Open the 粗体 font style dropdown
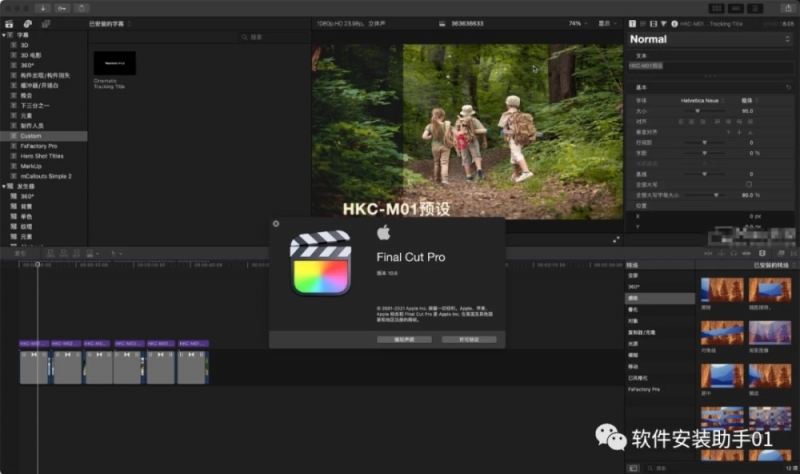Image resolution: width=800 pixels, height=474 pixels. [750, 101]
